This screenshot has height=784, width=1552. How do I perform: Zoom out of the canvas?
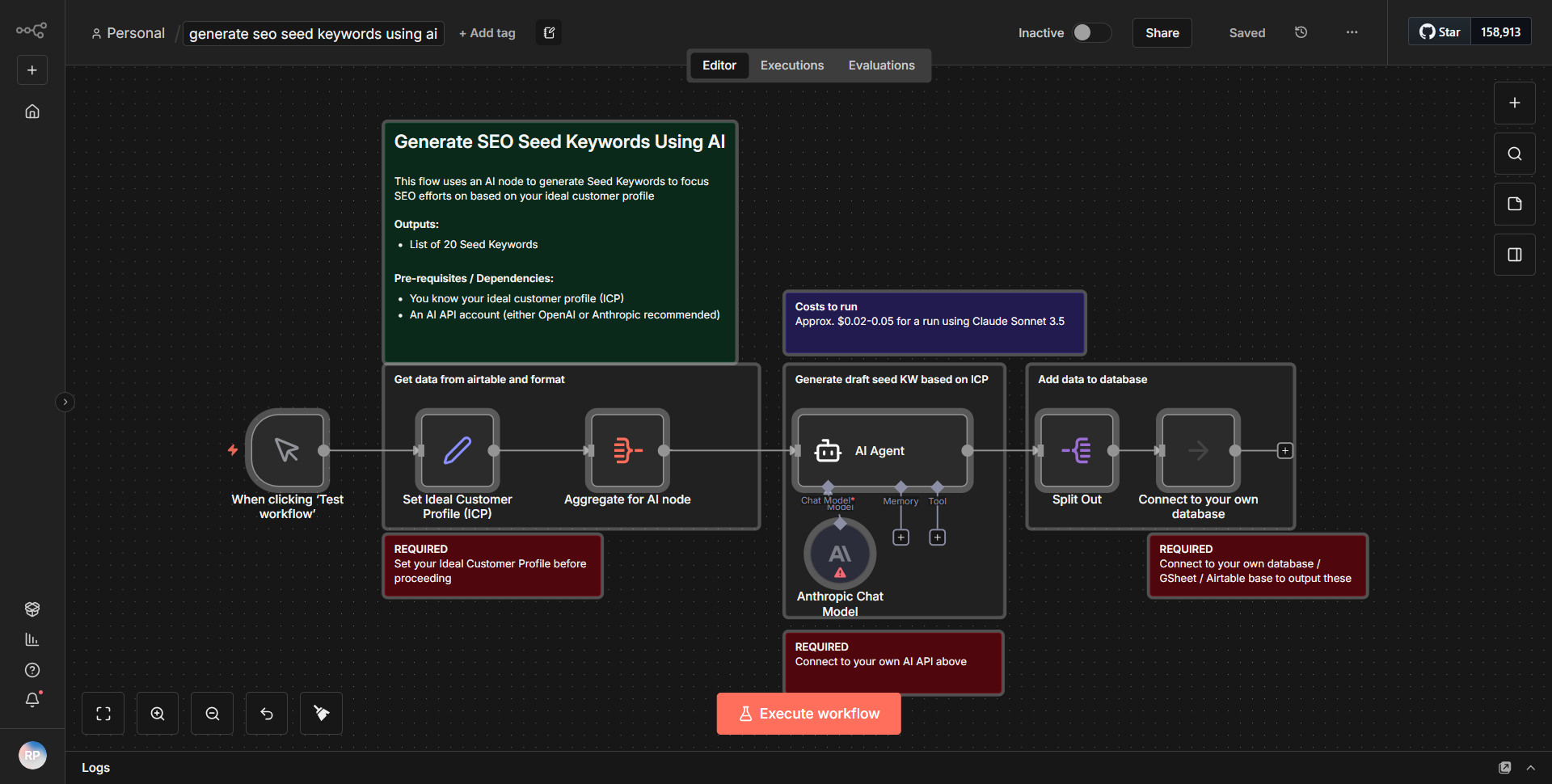click(212, 713)
